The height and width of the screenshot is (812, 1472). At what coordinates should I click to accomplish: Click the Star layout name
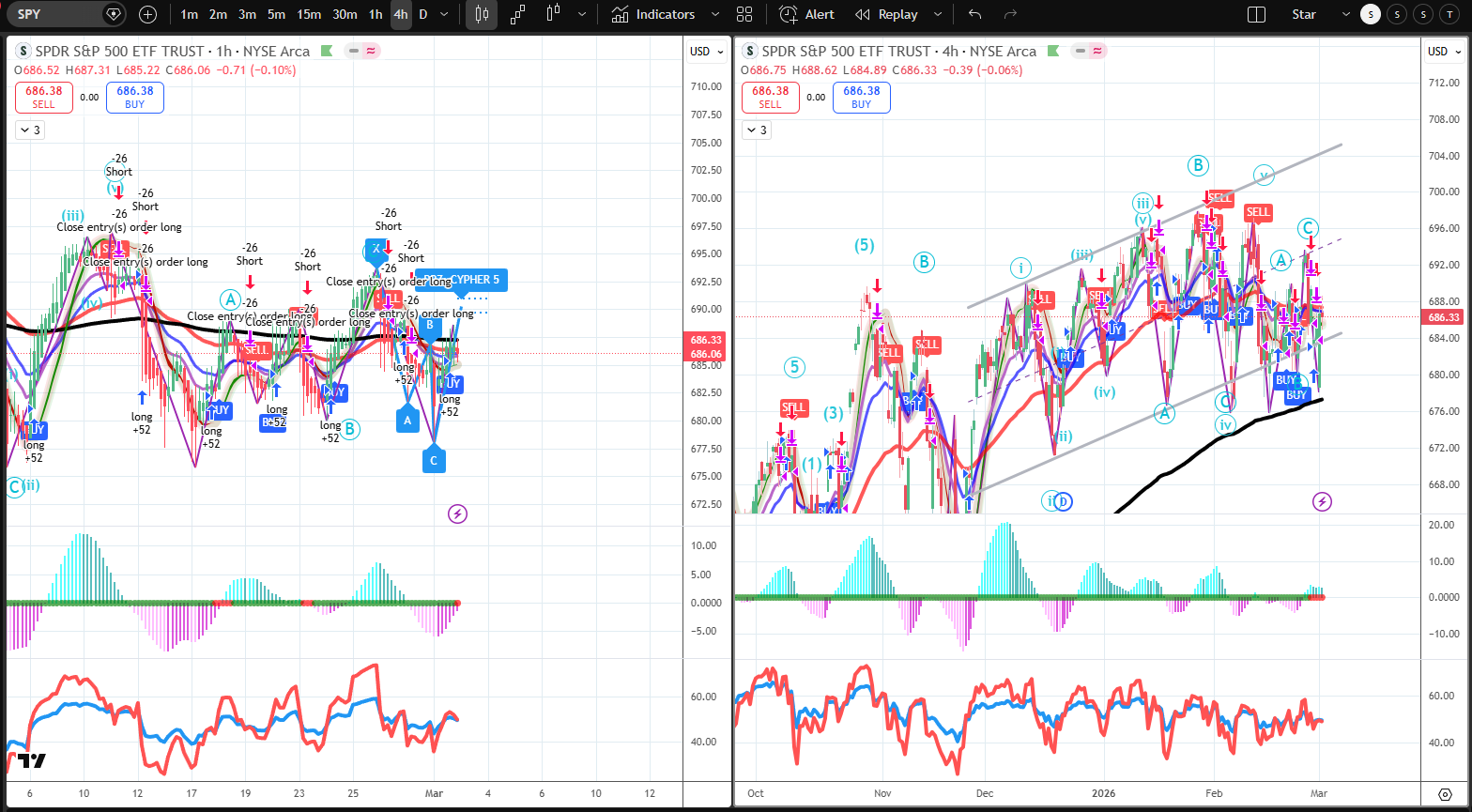pos(1303,14)
